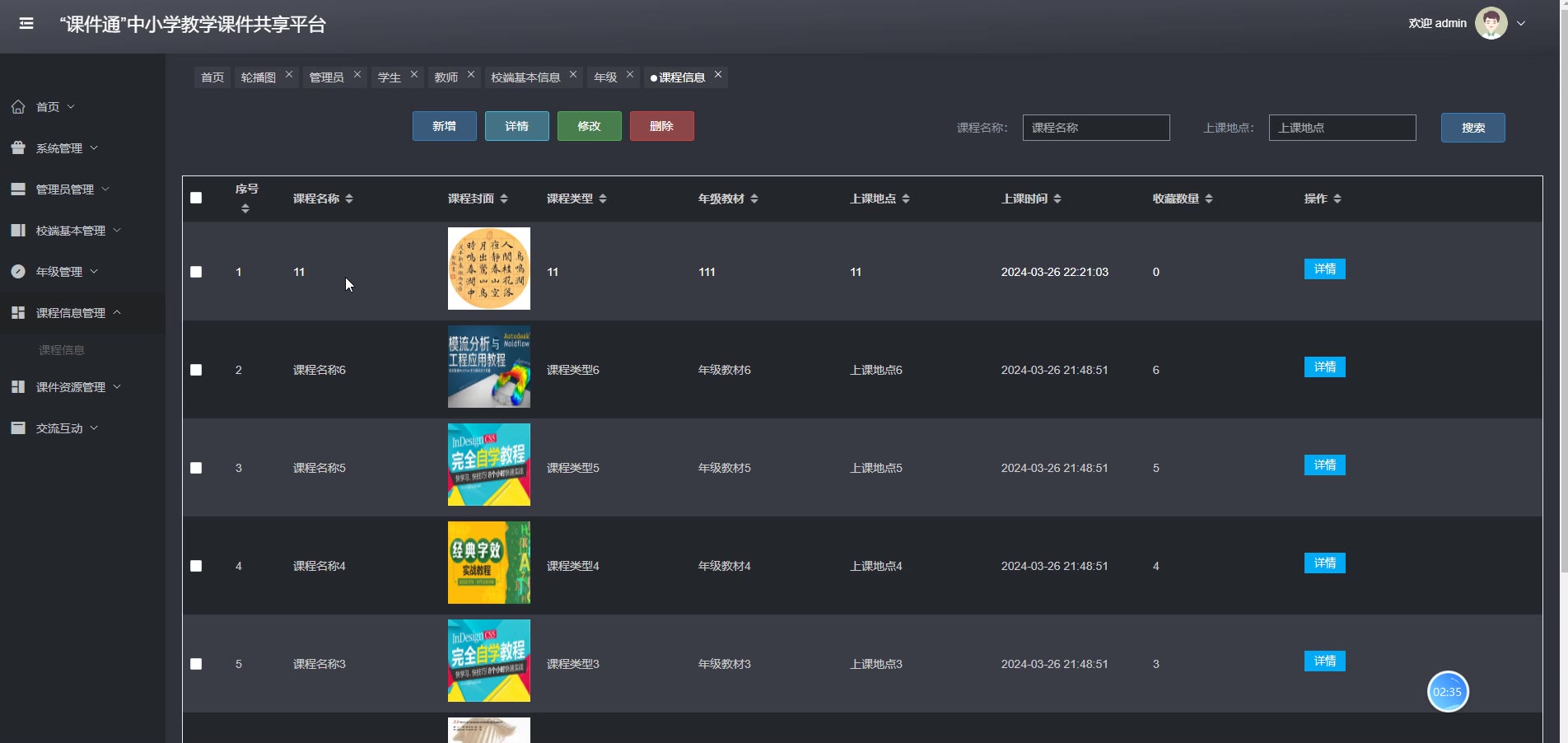Click the admin avatar picture
Viewport: 1568px width, 743px height.
click(1491, 23)
